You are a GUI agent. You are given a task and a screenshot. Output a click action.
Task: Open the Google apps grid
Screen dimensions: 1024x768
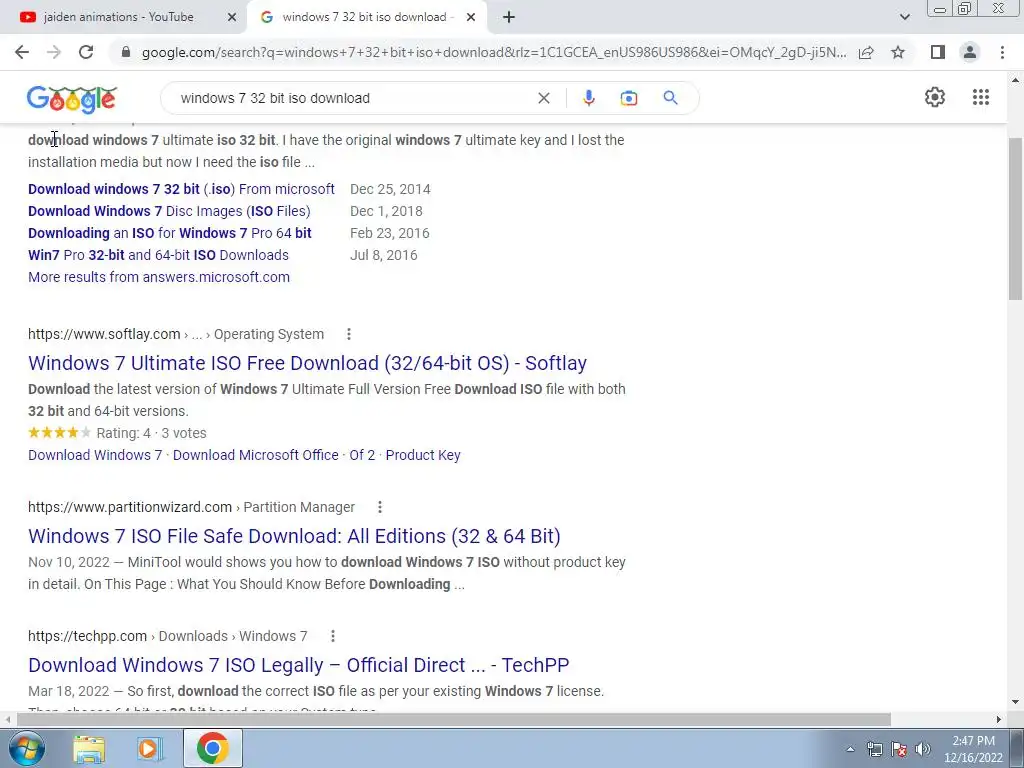(981, 97)
